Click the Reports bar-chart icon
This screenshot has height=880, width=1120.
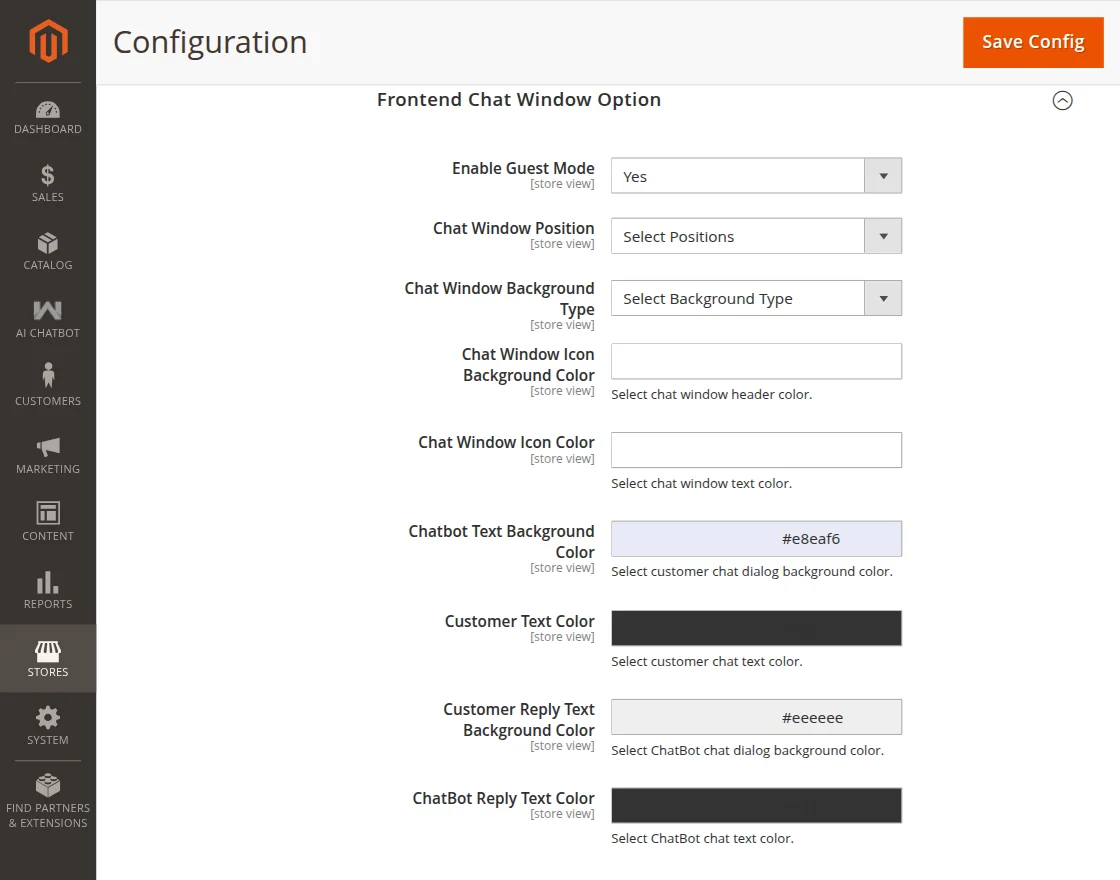pyautogui.click(x=47, y=584)
